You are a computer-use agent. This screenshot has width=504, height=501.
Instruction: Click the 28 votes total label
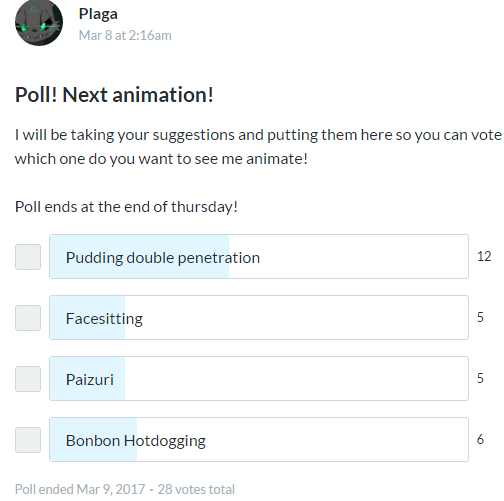(x=196, y=489)
